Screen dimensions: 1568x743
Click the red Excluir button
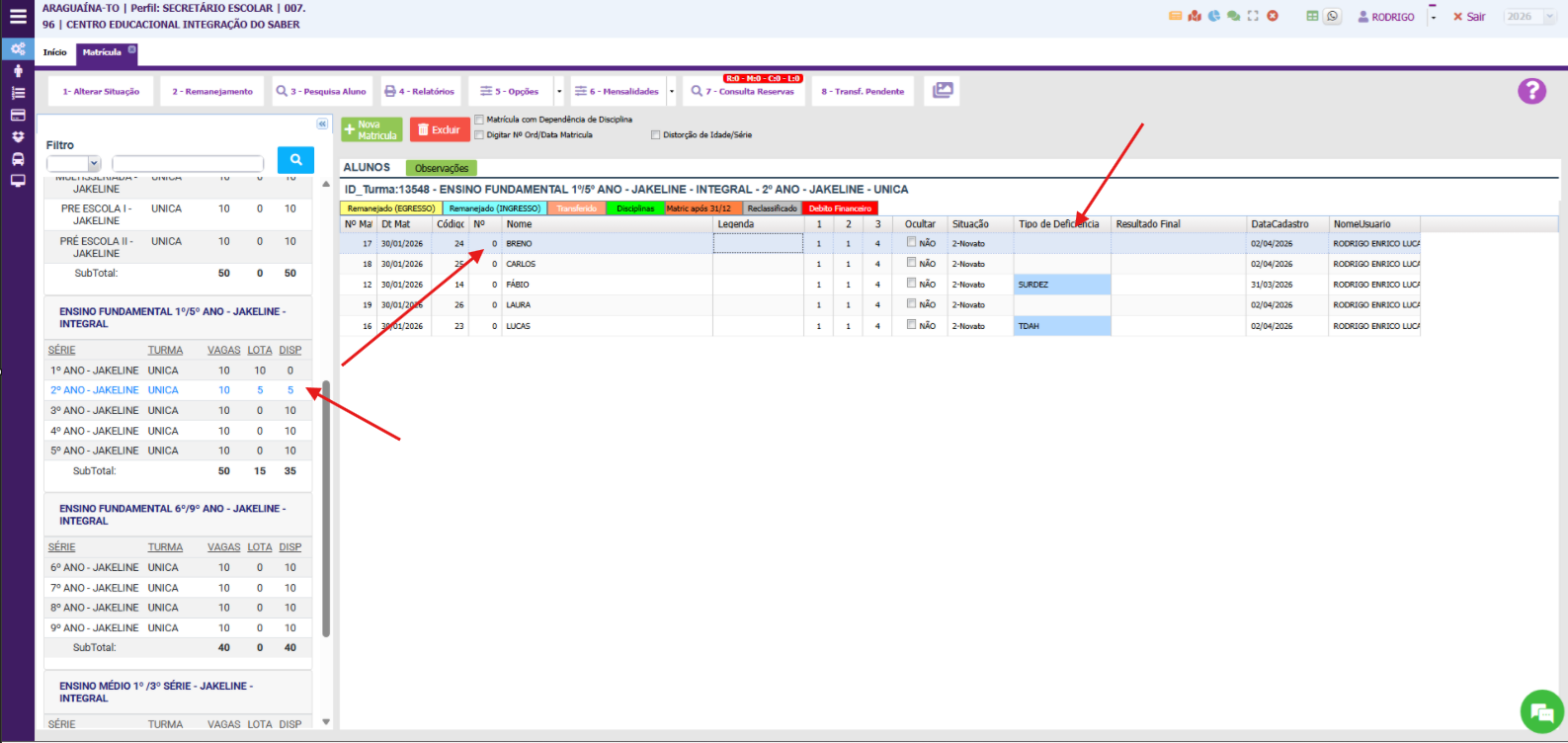[439, 129]
